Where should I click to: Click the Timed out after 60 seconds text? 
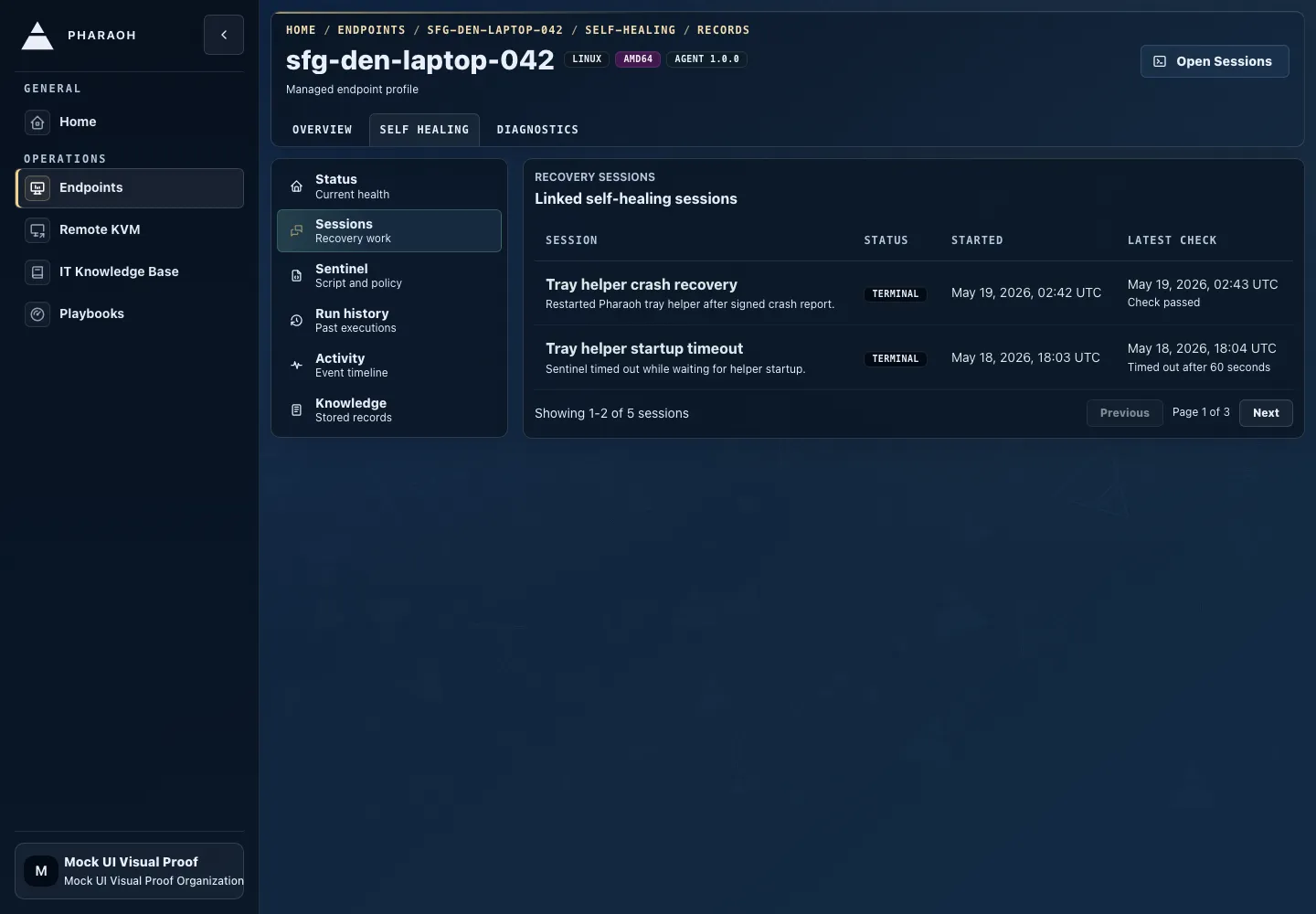click(x=1199, y=367)
